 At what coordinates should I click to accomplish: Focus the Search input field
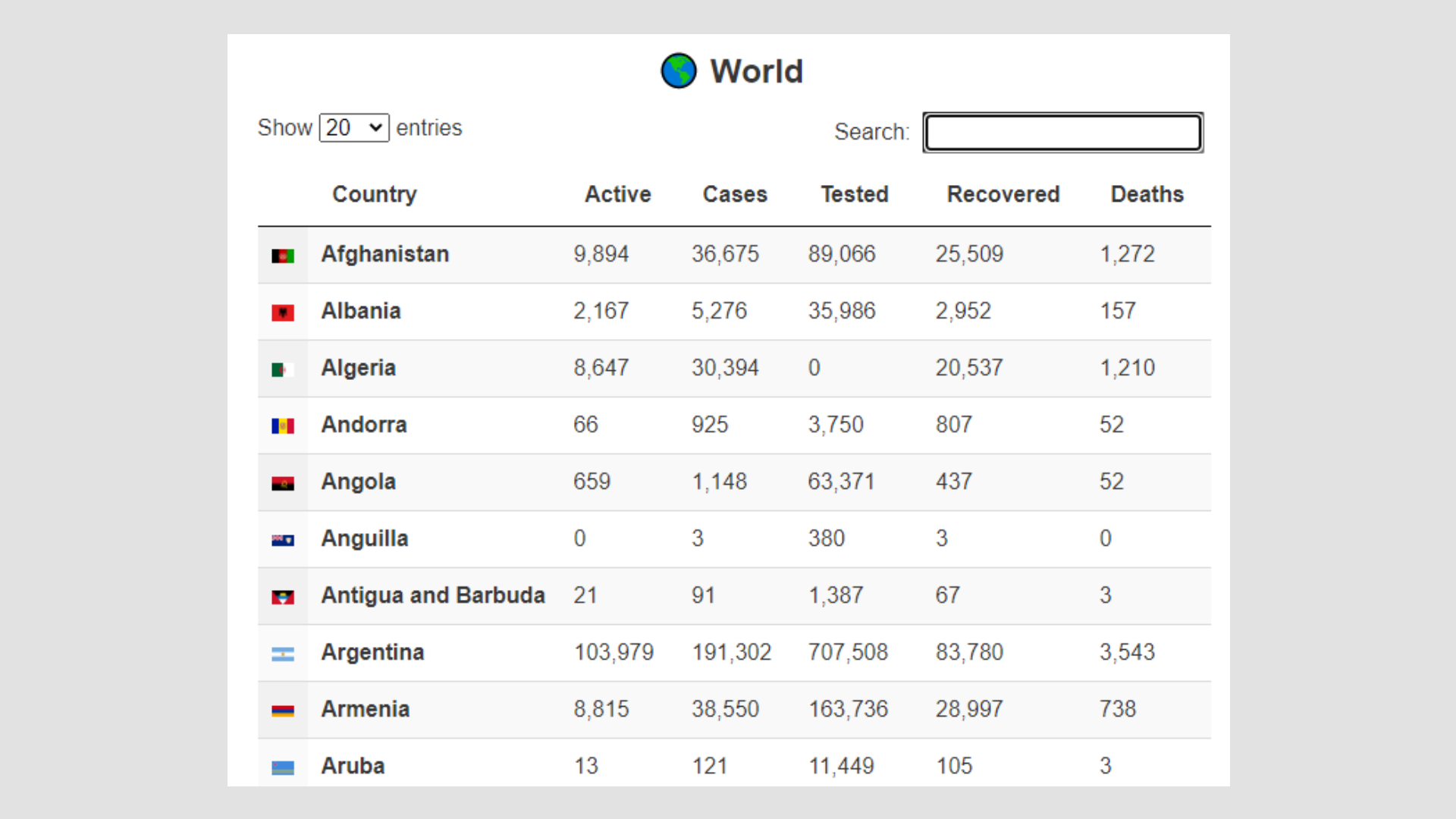(1062, 133)
